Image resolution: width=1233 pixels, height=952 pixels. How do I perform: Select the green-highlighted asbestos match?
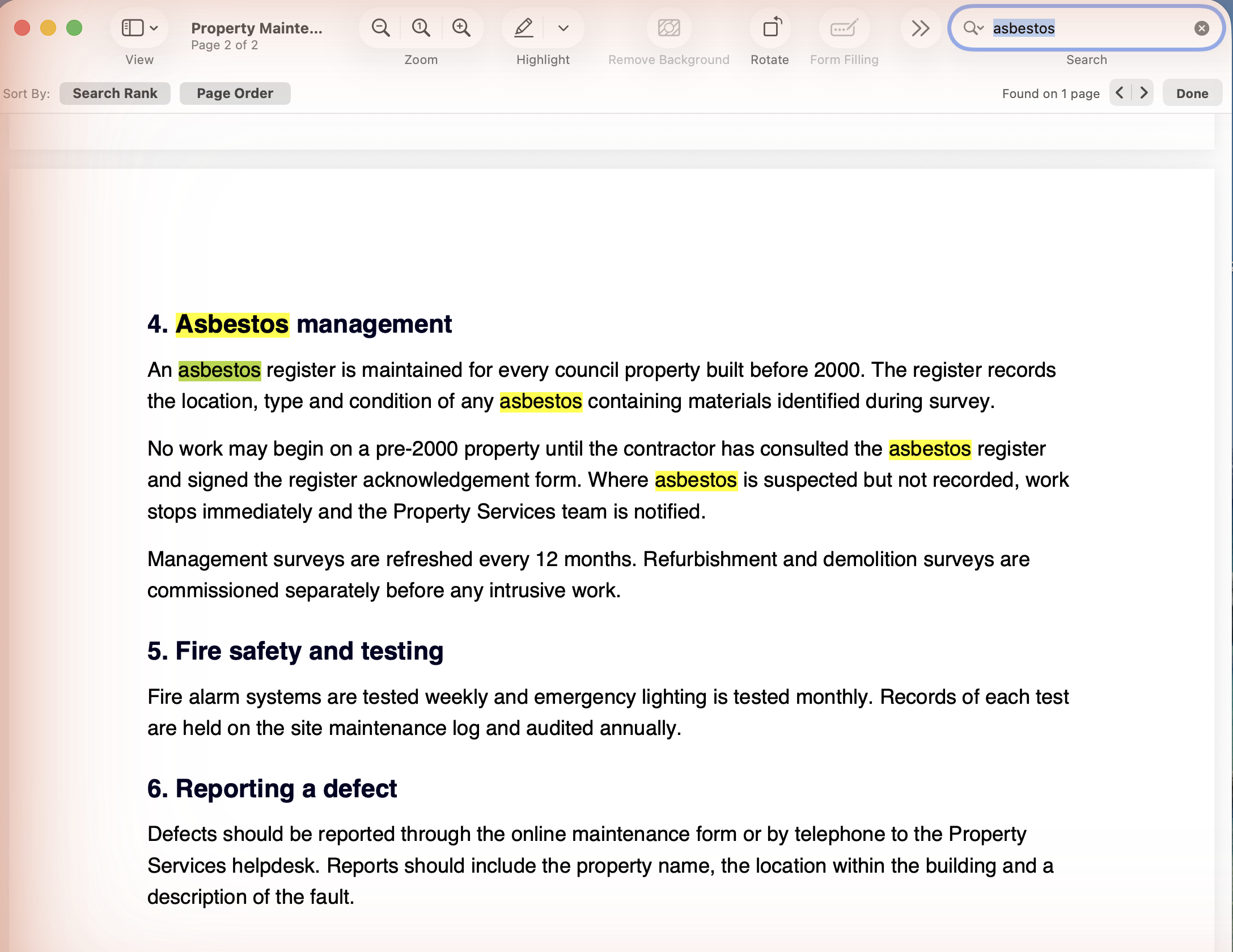(x=219, y=370)
